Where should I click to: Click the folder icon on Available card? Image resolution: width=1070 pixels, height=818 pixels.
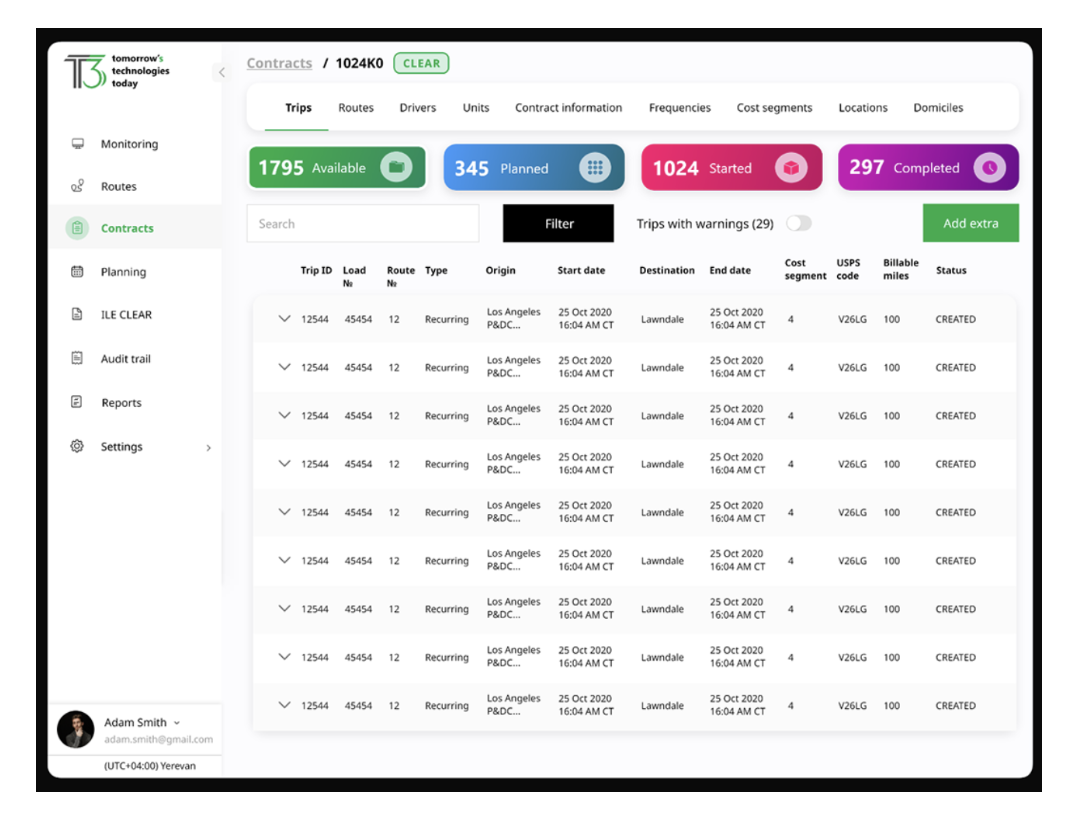click(396, 168)
